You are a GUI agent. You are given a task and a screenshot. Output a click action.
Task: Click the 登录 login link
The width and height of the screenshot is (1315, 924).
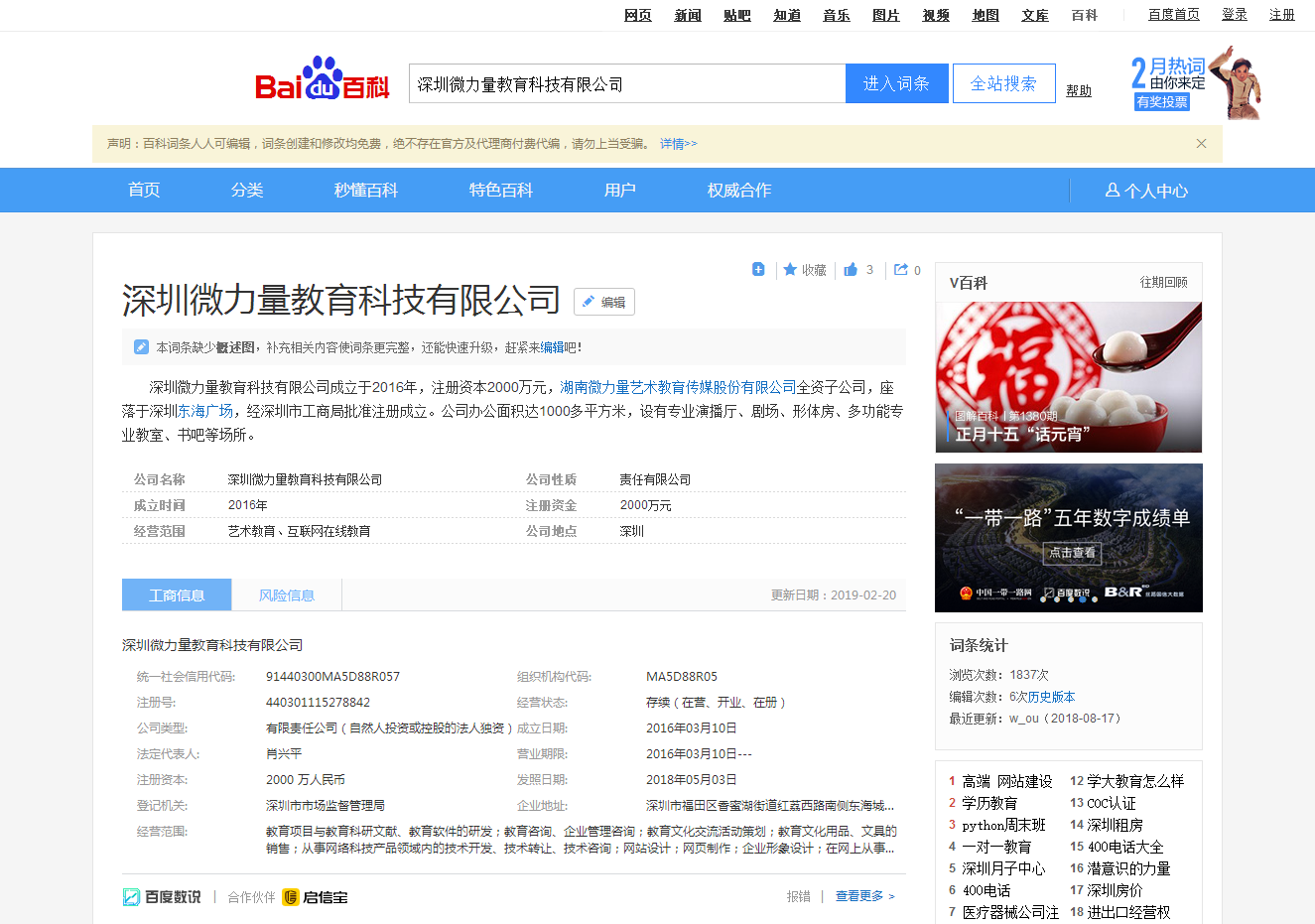coord(1235,15)
